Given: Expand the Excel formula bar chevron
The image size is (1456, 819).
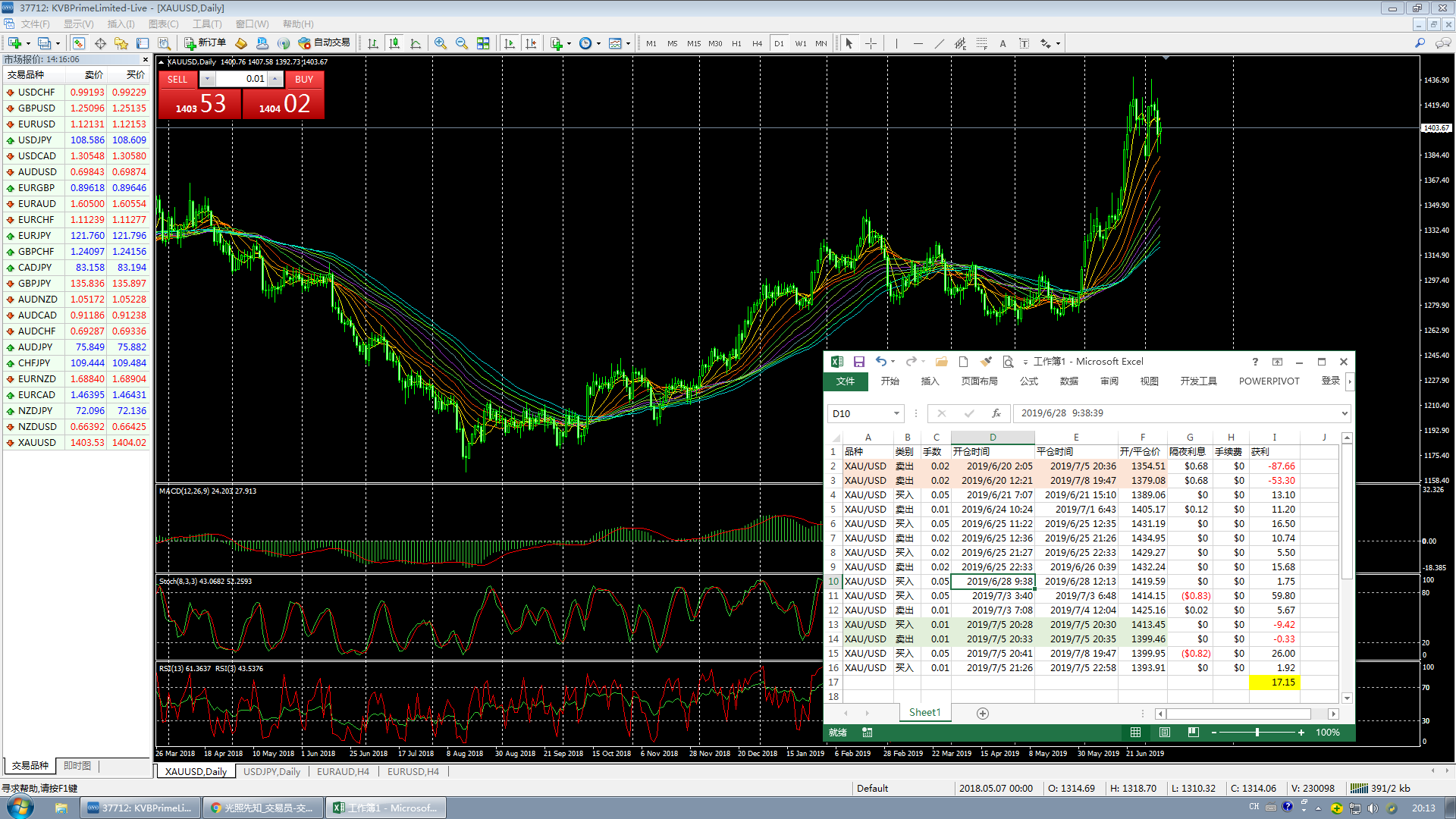Looking at the screenshot, I should (1345, 413).
